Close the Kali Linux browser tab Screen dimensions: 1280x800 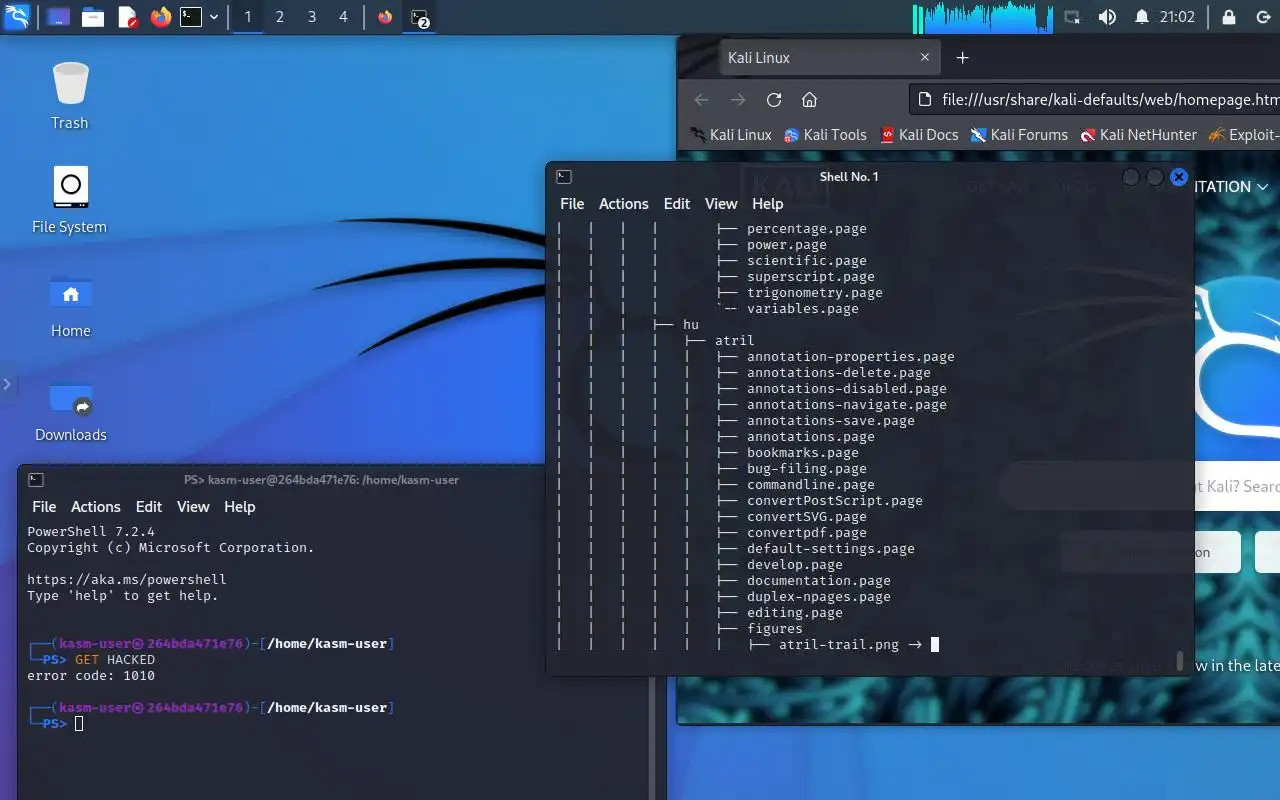pyautogui.click(x=925, y=58)
